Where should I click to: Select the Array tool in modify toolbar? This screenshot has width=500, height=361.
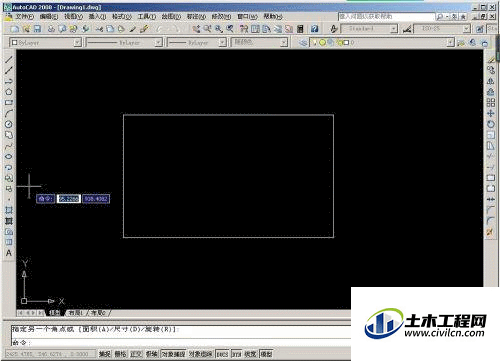[x=491, y=102]
